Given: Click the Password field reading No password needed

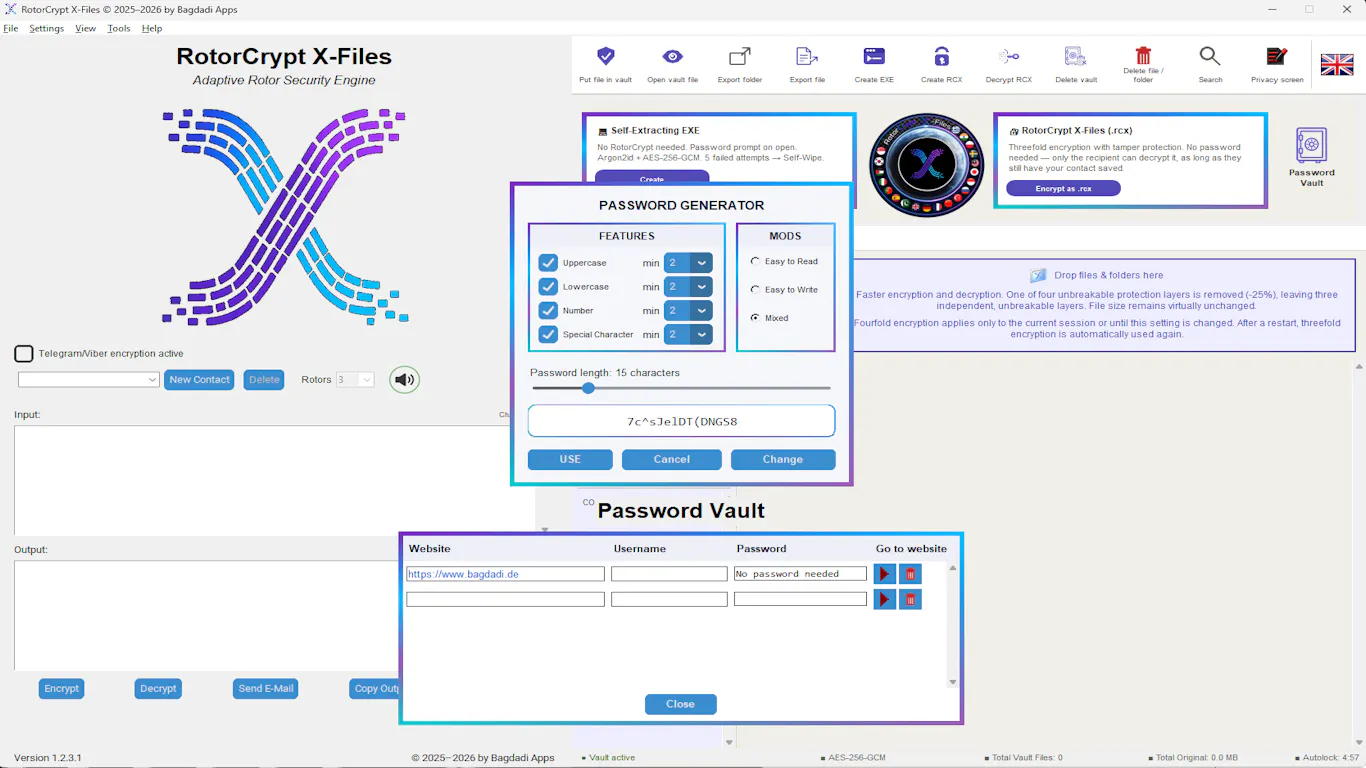Looking at the screenshot, I should [x=800, y=574].
